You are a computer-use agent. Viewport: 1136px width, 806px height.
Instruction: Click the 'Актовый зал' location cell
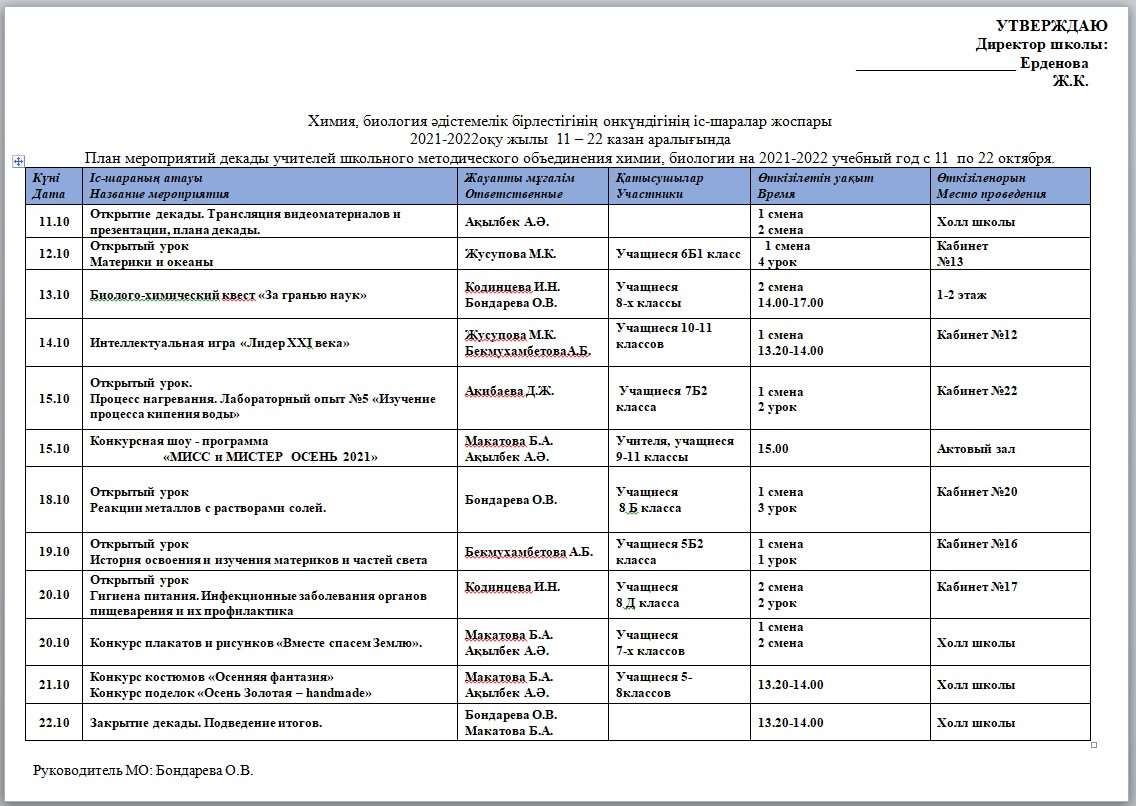pos(975,449)
